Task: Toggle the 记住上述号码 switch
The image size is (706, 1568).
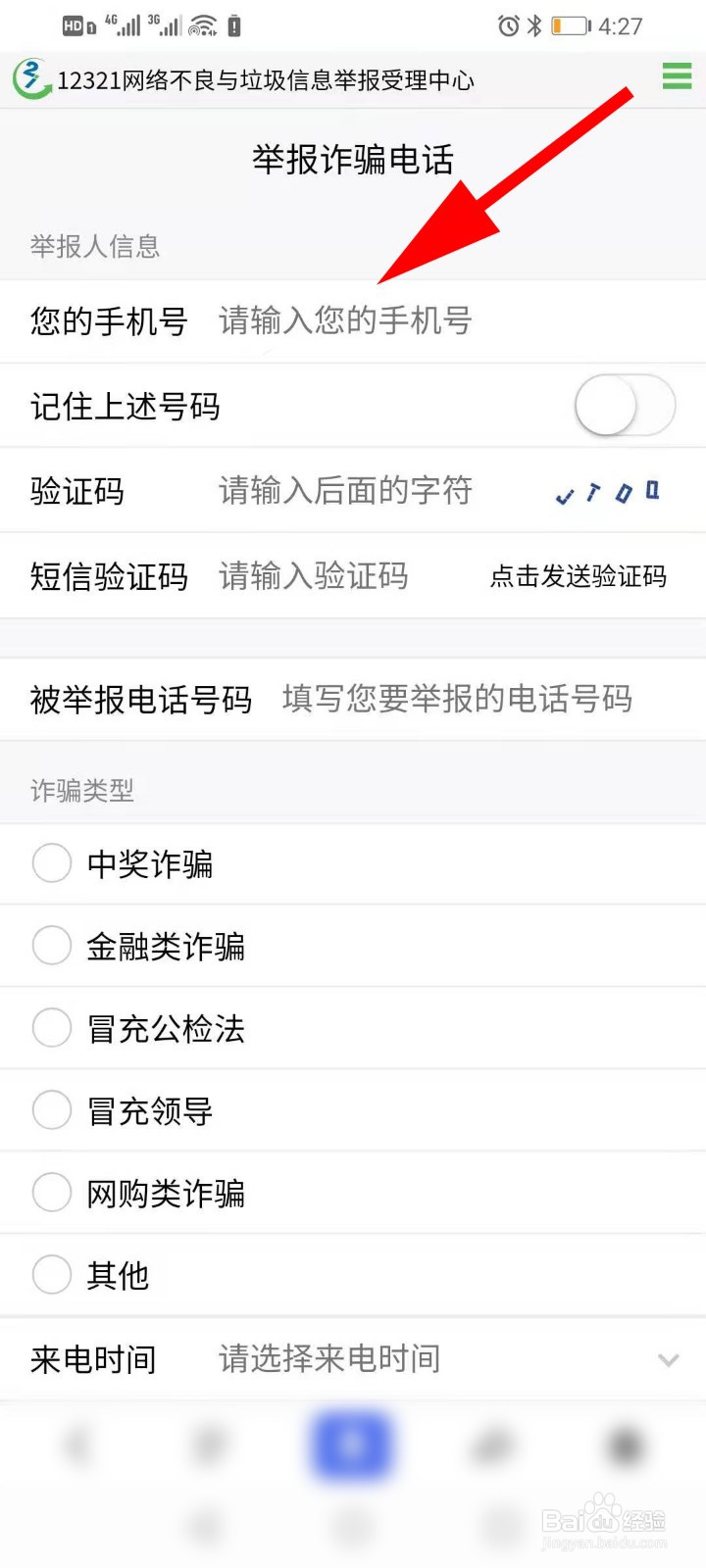Action: 626,406
